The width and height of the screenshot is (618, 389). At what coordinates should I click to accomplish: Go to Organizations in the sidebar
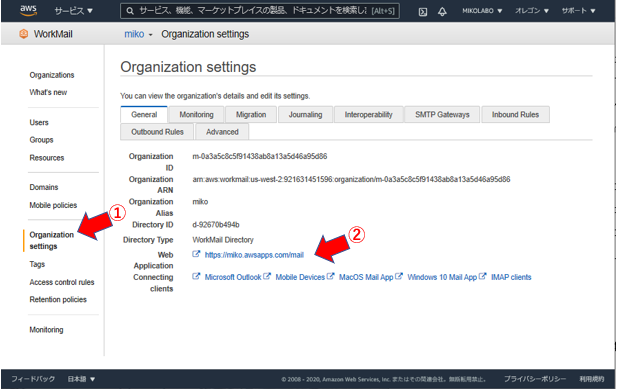52,75
